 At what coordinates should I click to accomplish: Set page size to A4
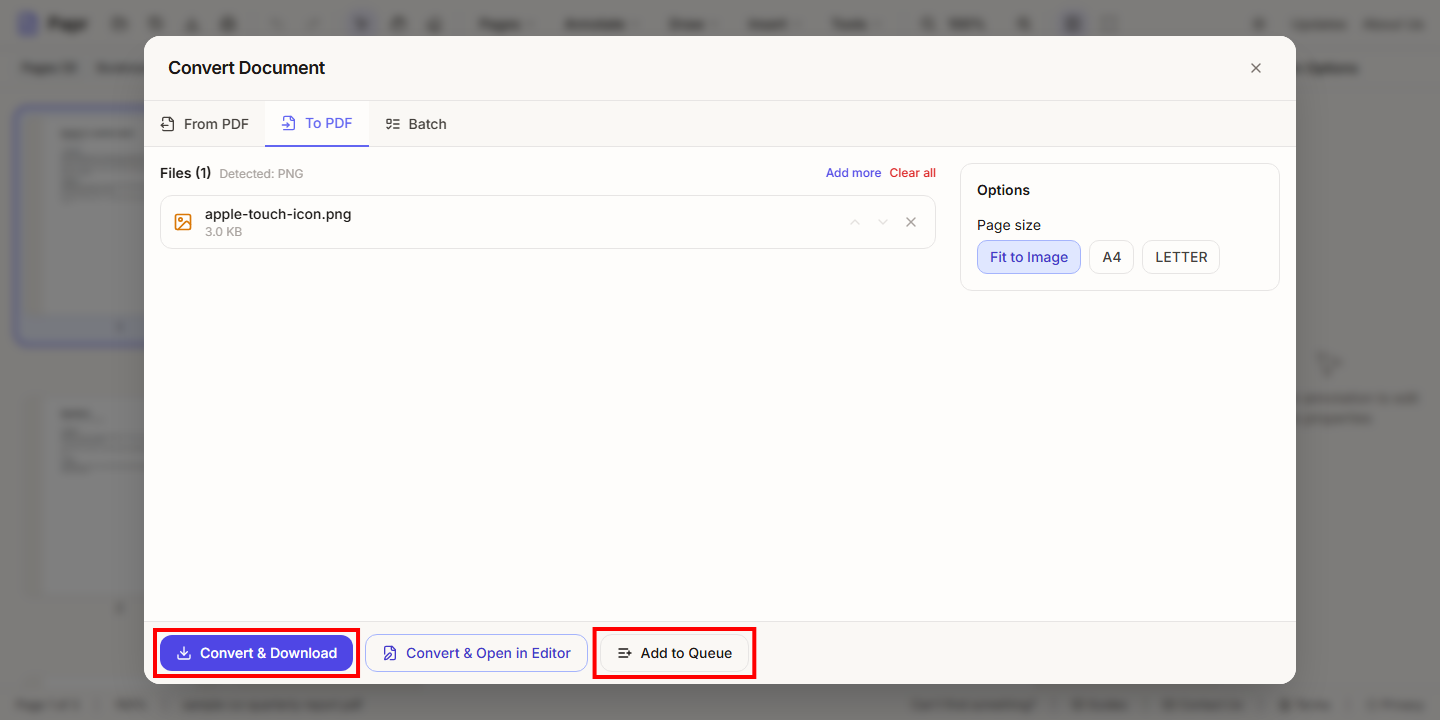pos(1111,257)
